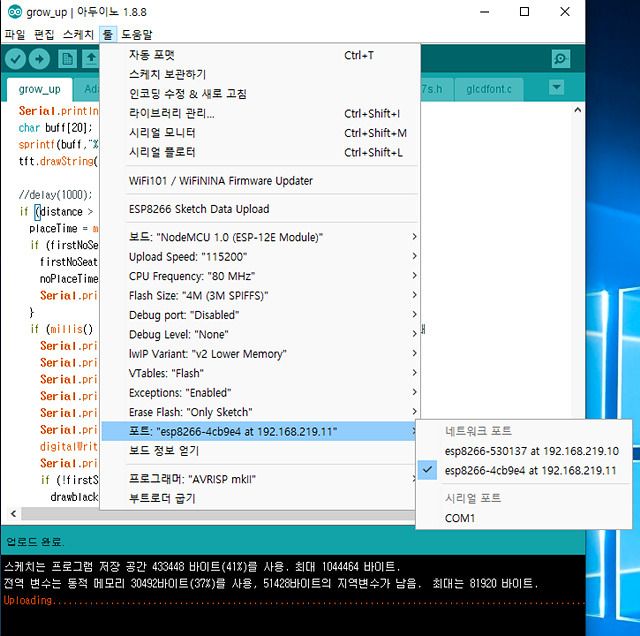Open 라이브러리 관리 menu item
The image size is (640, 636).
point(260,113)
